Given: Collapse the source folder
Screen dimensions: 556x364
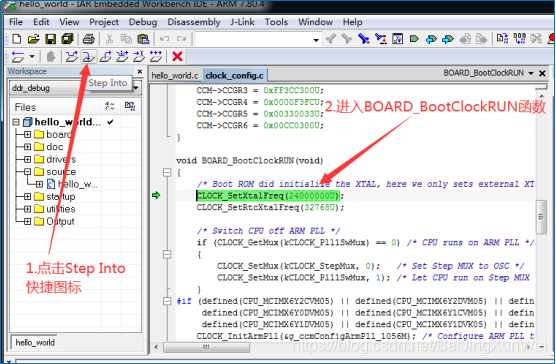Looking at the screenshot, I should click(27, 172).
